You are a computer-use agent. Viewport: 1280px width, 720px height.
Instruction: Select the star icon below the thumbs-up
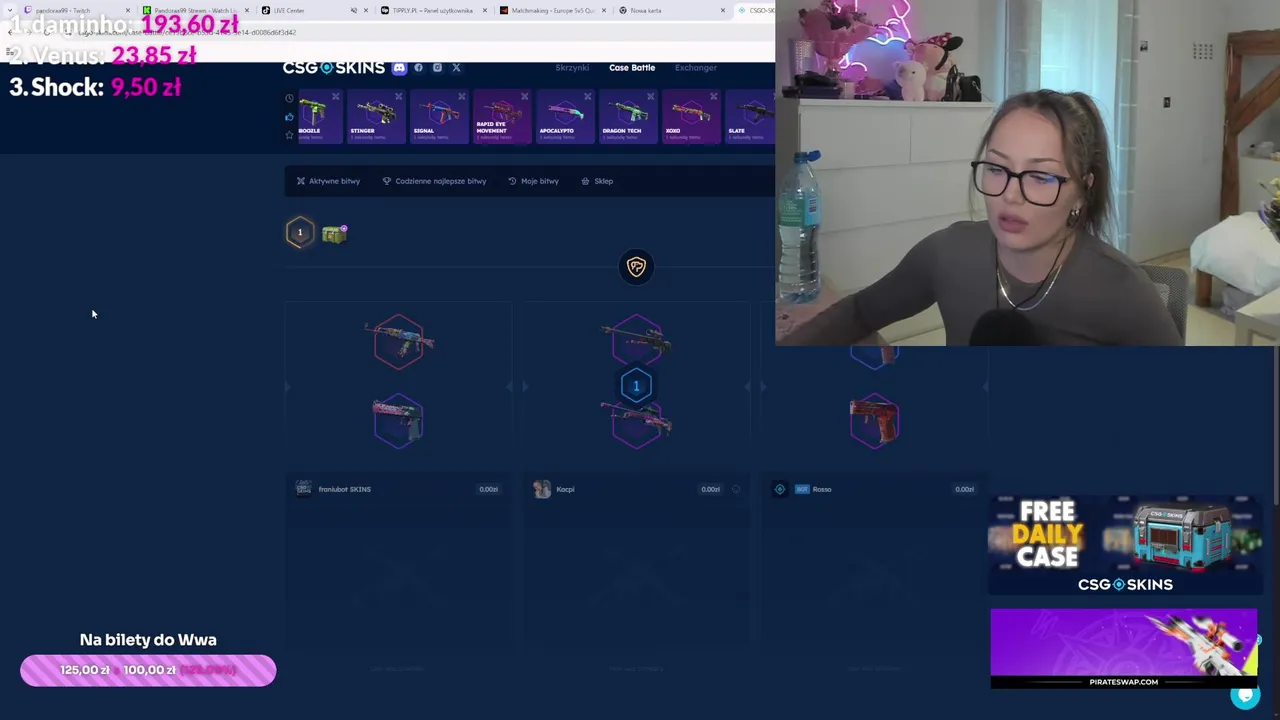pos(289,135)
